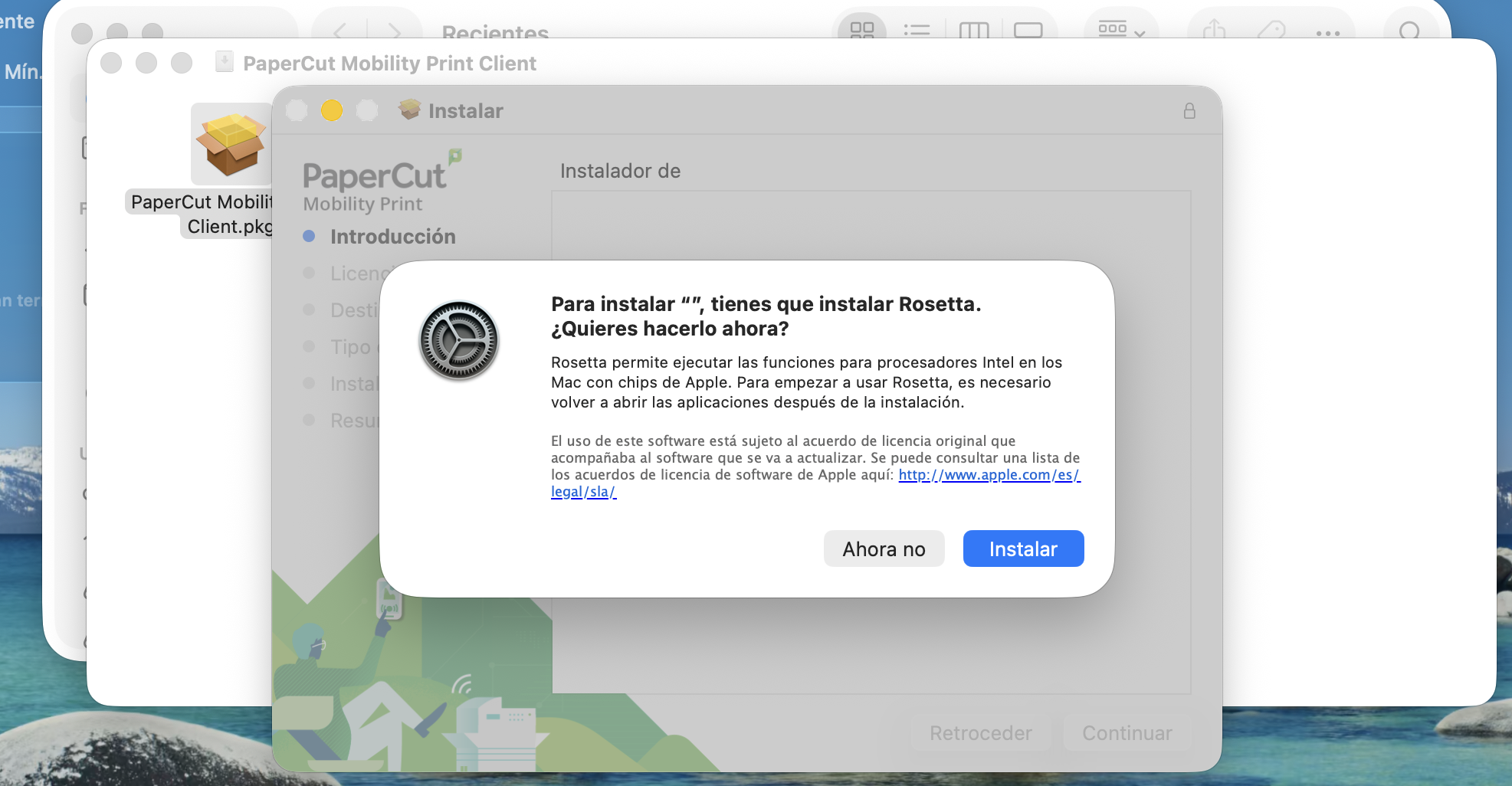Click the PaperCut Mobility Print logo

[381, 184]
